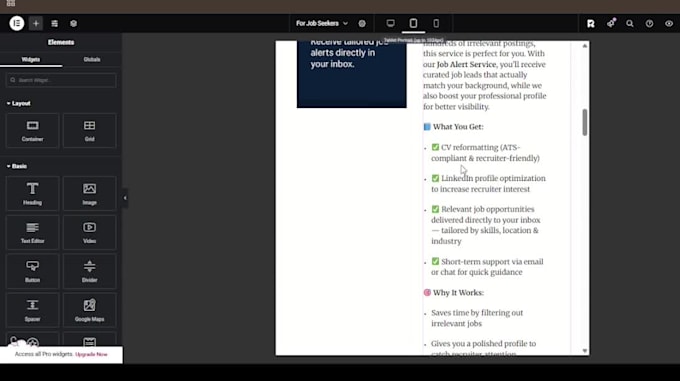The image size is (680, 381).
Task: Click 'Relevant job opportunities' list item
Action: (486, 225)
